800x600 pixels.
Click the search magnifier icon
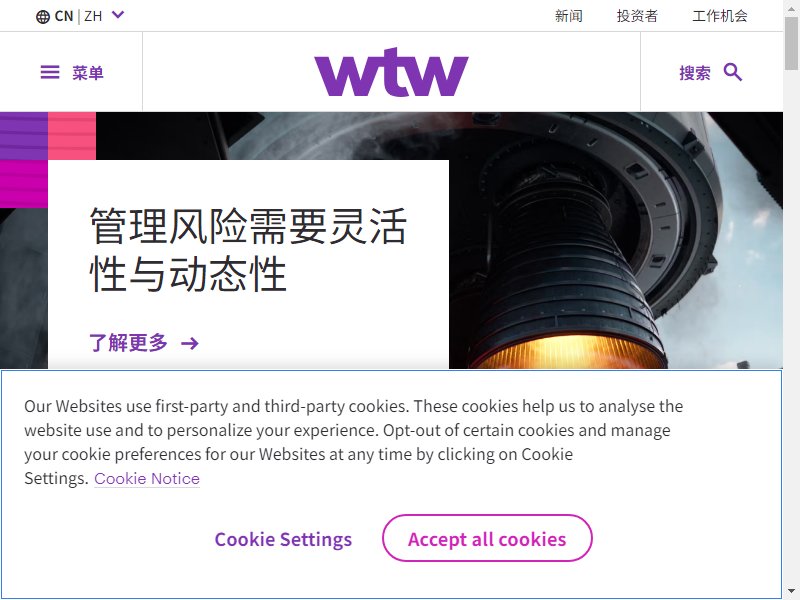[x=733, y=72]
